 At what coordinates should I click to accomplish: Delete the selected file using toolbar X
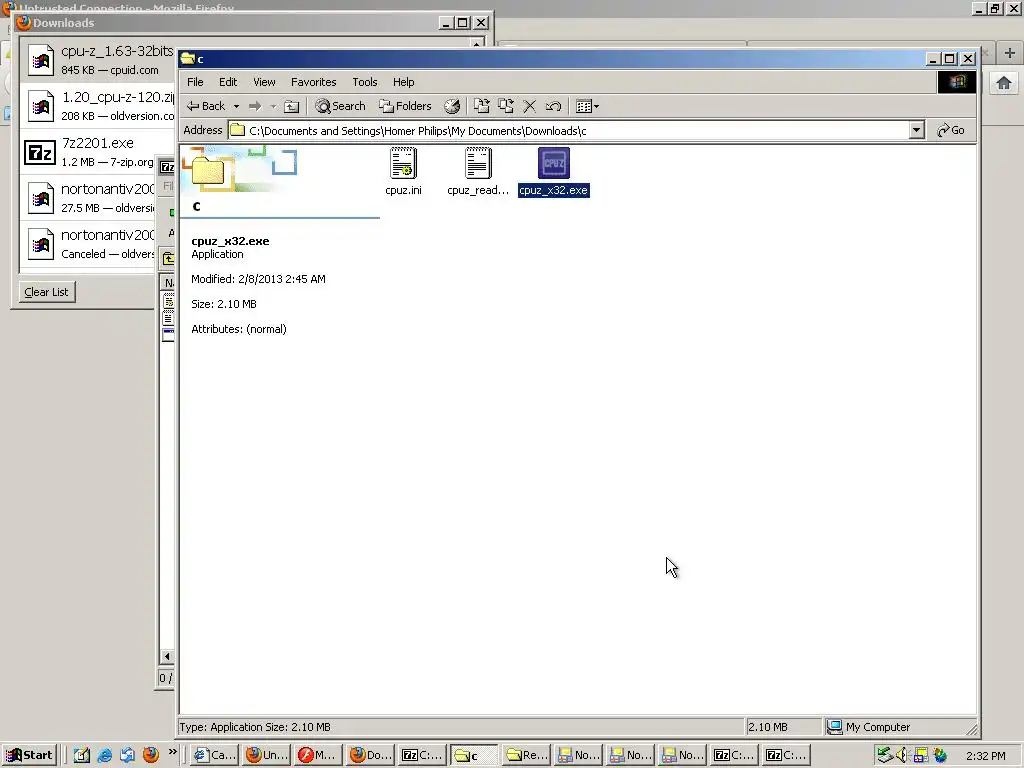point(530,106)
